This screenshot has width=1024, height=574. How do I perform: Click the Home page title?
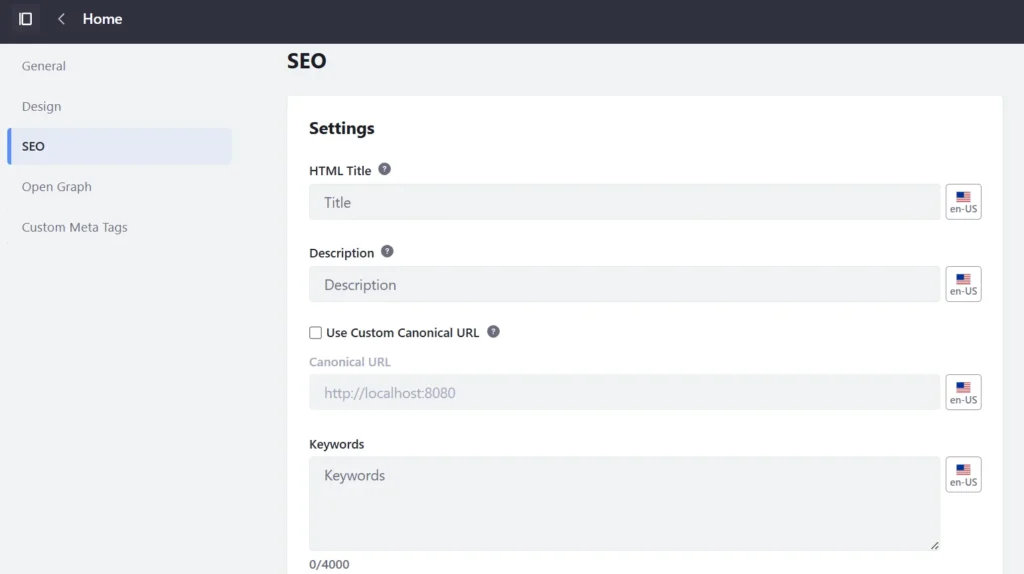(102, 19)
